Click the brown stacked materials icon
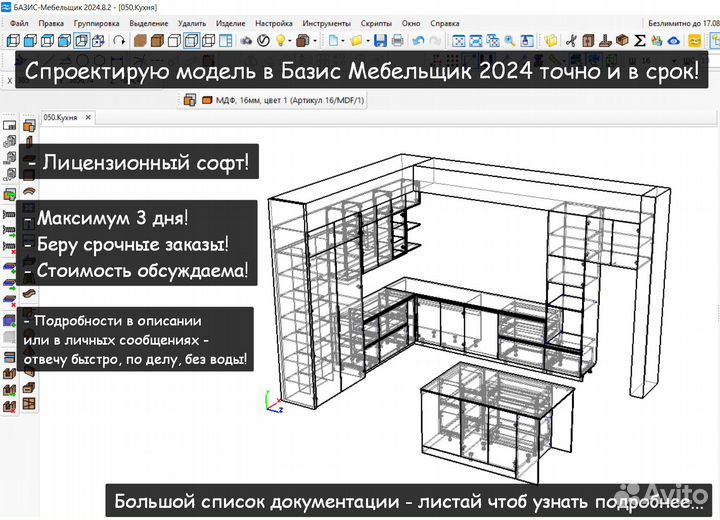 pyautogui.click(x=302, y=41)
